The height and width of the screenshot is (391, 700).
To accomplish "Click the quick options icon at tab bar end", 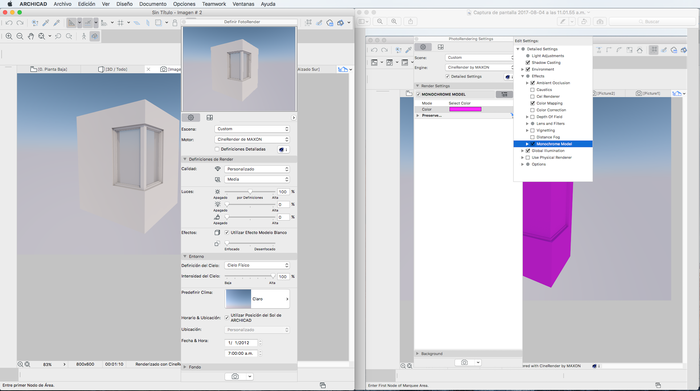I will [x=343, y=69].
